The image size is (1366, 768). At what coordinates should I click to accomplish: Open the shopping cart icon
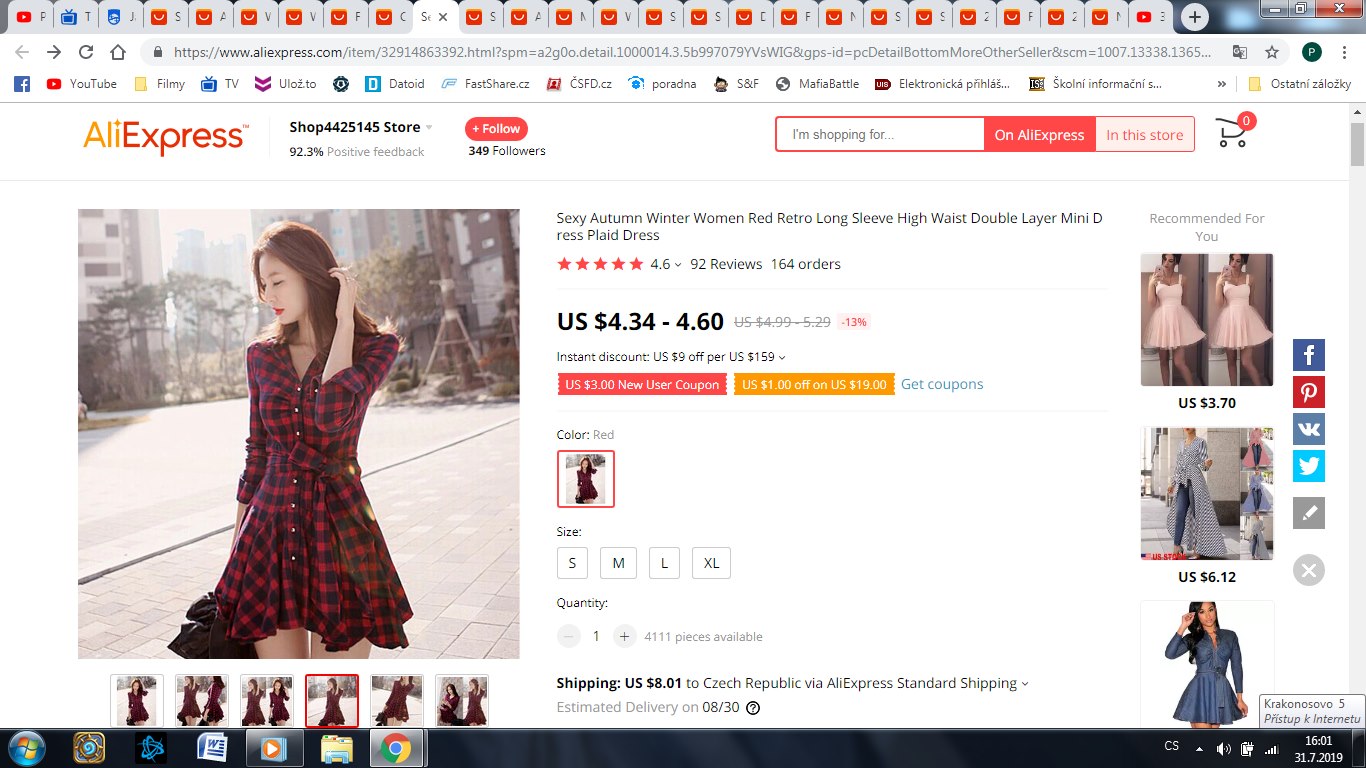[x=1231, y=134]
